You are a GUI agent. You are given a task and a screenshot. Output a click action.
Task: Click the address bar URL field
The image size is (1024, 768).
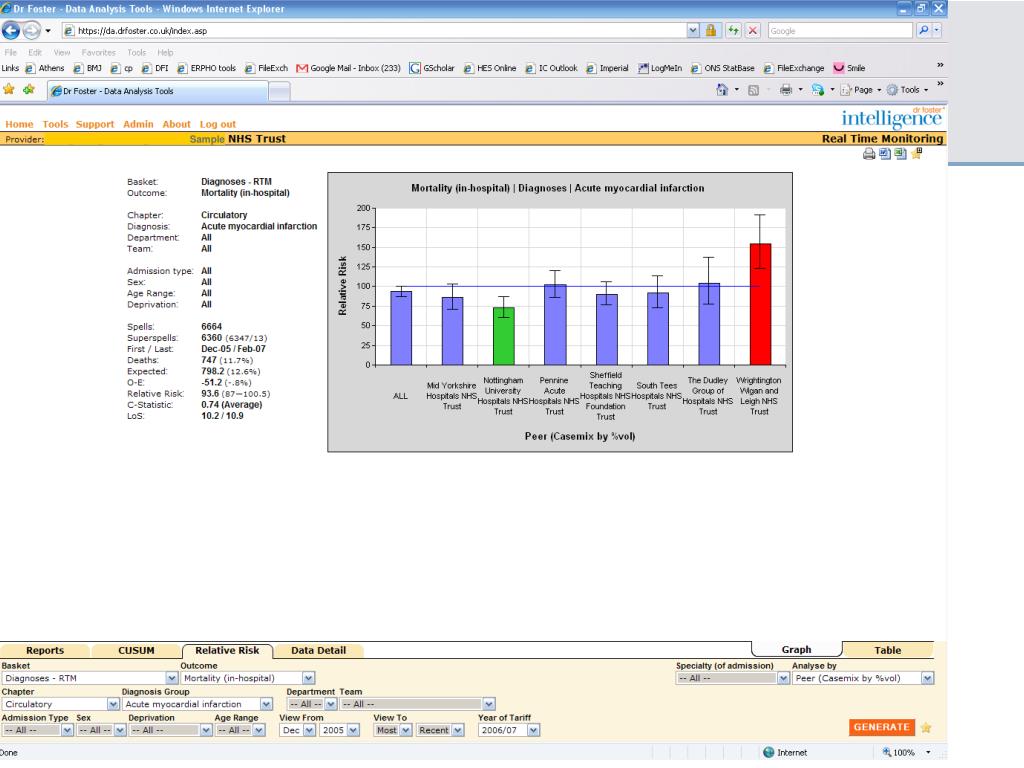click(x=376, y=31)
